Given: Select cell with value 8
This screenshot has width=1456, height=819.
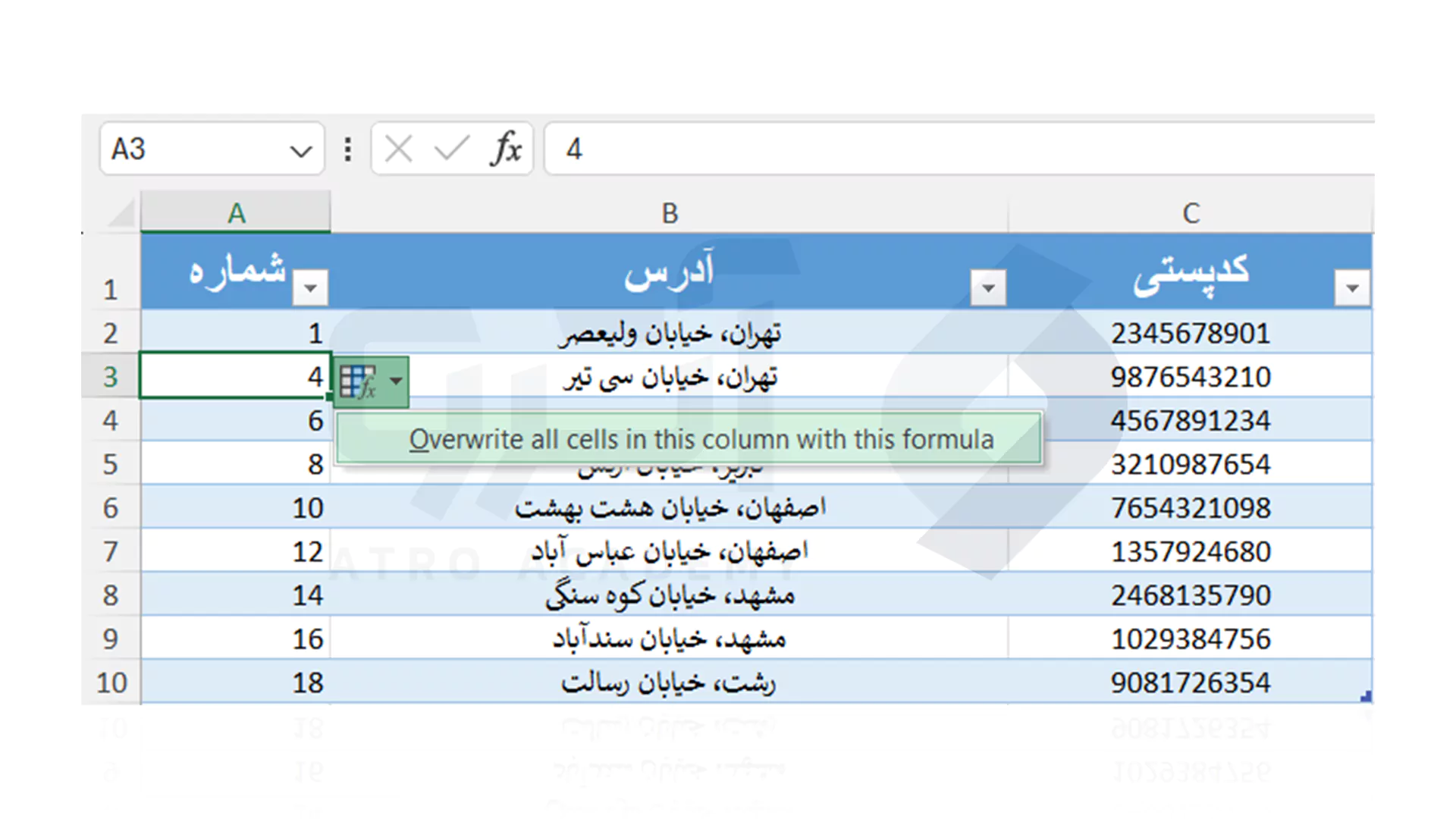Looking at the screenshot, I should [x=236, y=464].
